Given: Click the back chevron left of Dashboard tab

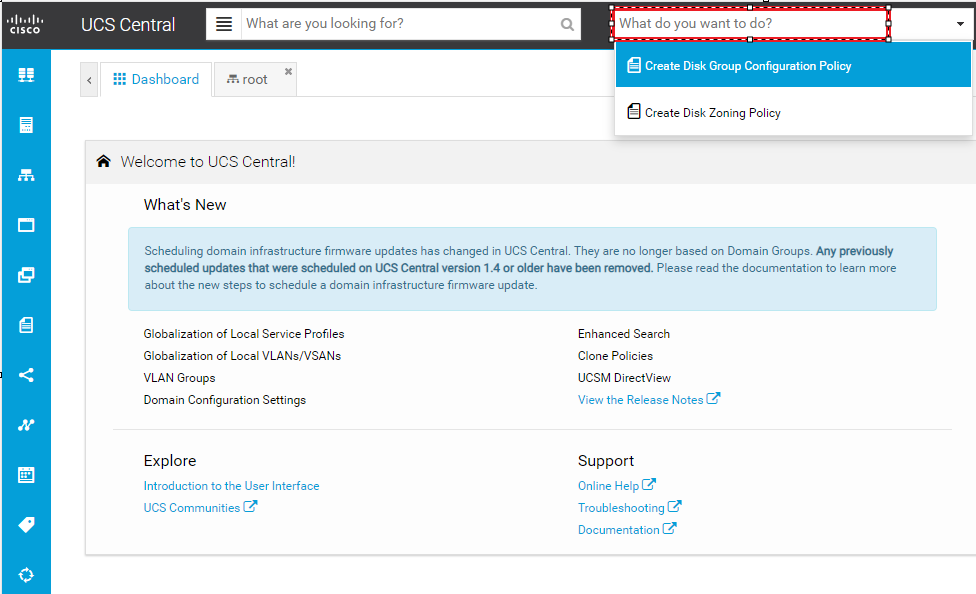Looking at the screenshot, I should (x=88, y=79).
